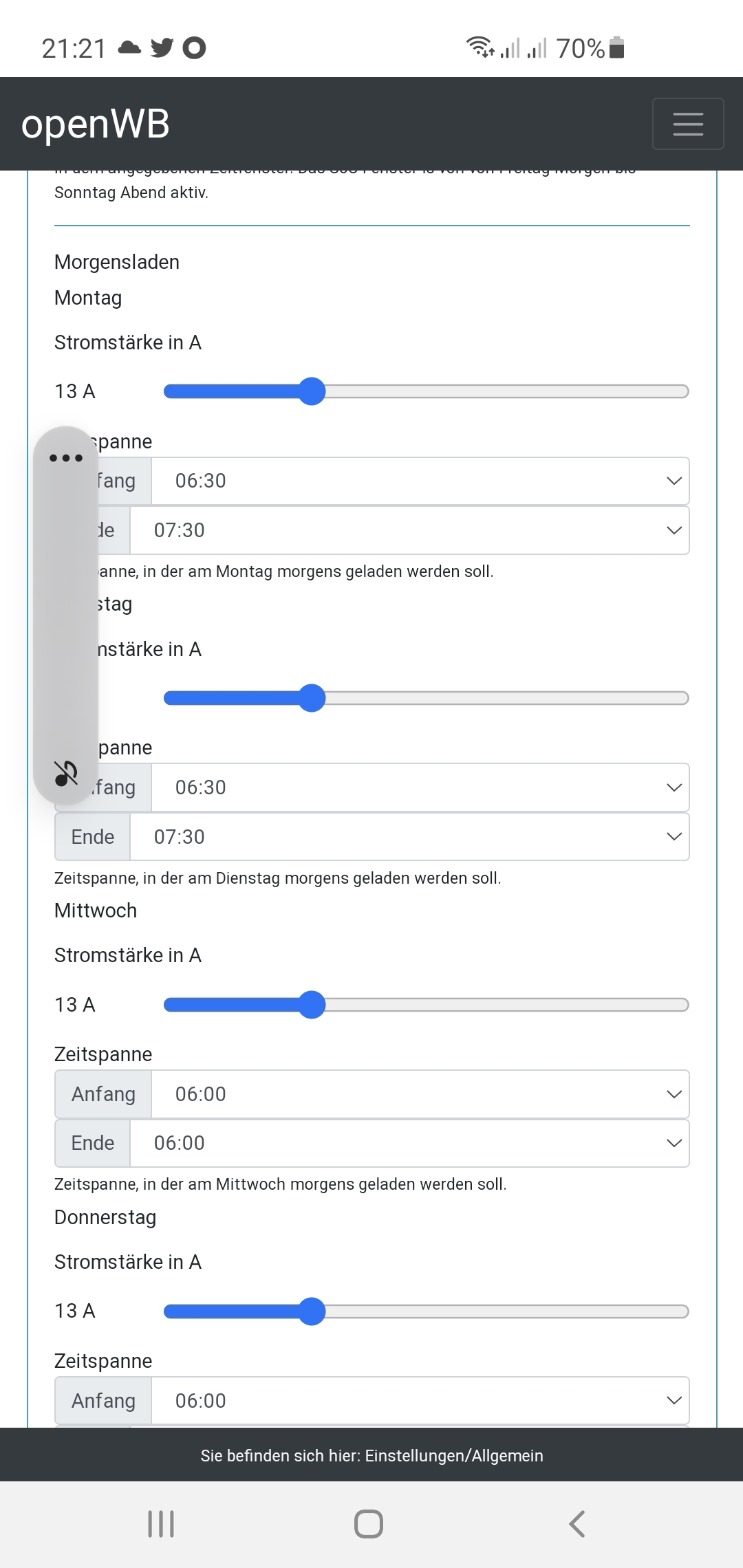The width and height of the screenshot is (743, 1568).
Task: Tap the muted sound icon on floating panel
Action: (x=66, y=773)
